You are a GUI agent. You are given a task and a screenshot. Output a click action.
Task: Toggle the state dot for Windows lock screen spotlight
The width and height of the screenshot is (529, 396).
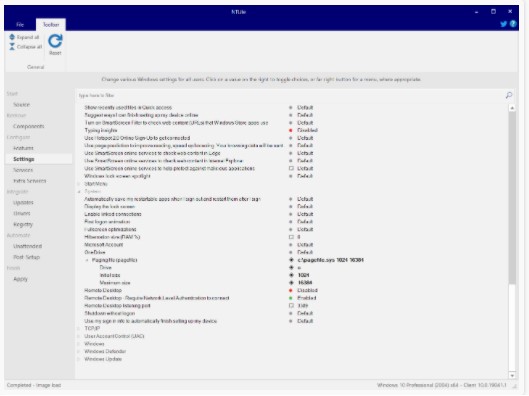(290, 176)
